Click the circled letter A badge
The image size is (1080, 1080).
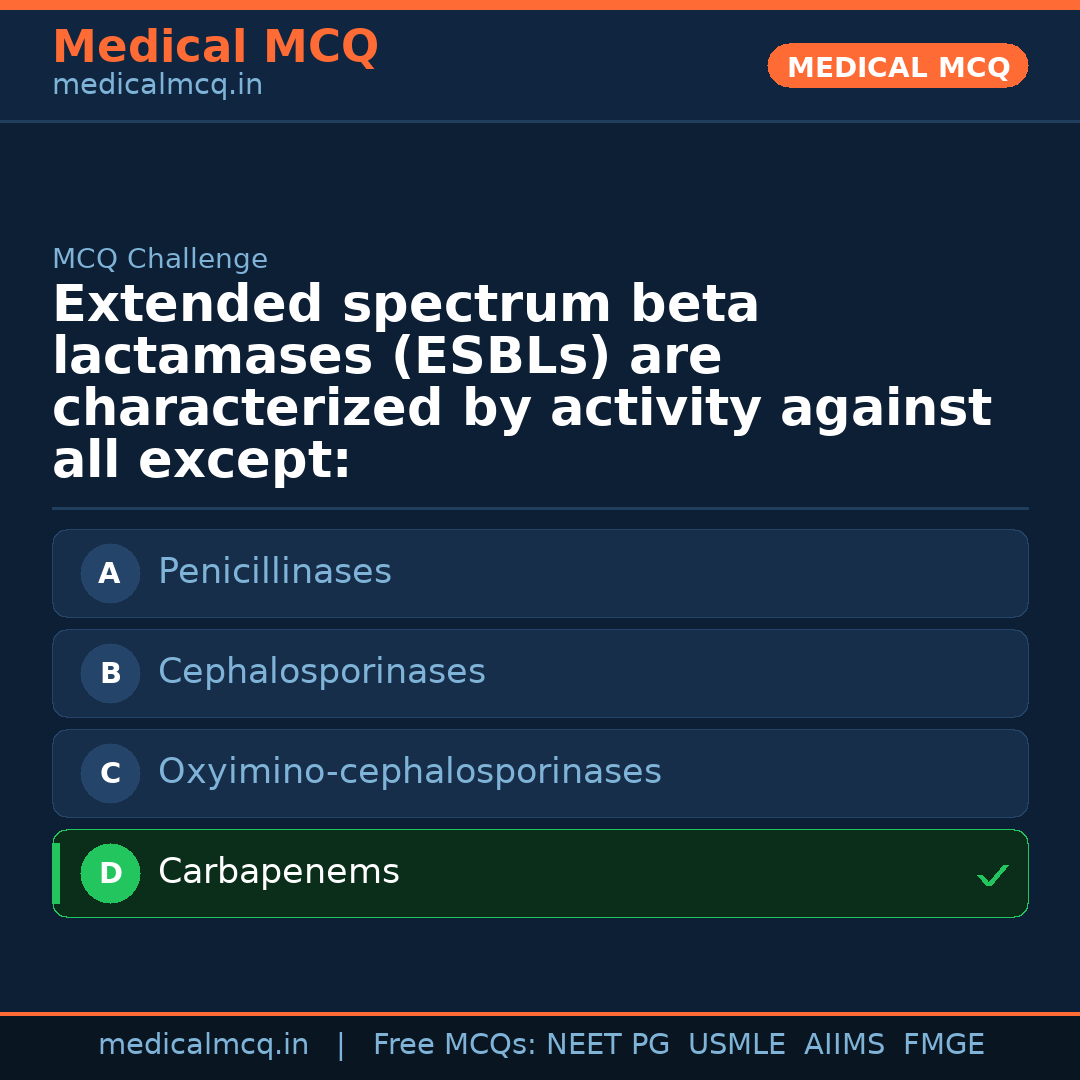[x=110, y=573]
